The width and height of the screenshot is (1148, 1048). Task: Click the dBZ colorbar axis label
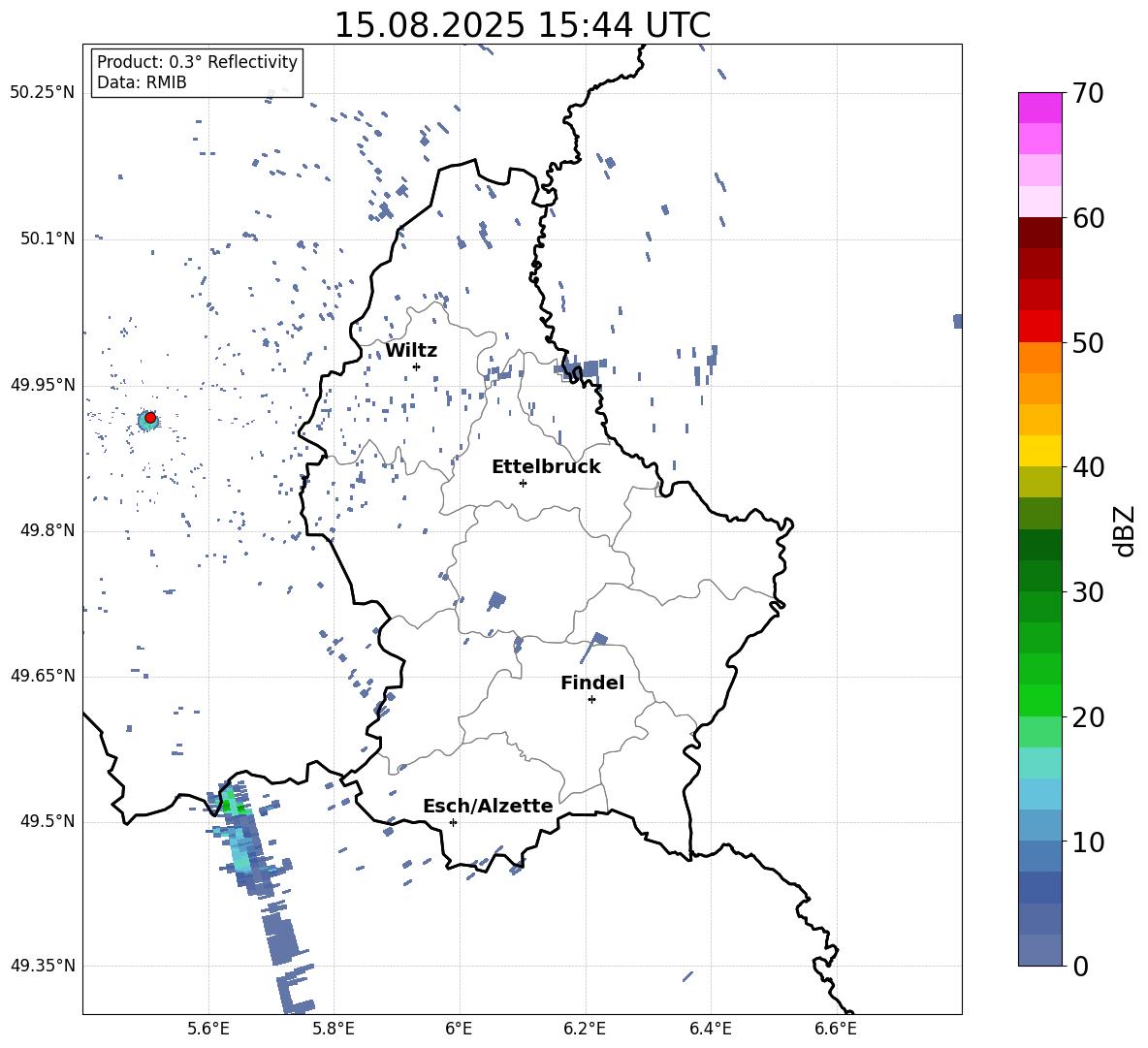(x=1126, y=530)
